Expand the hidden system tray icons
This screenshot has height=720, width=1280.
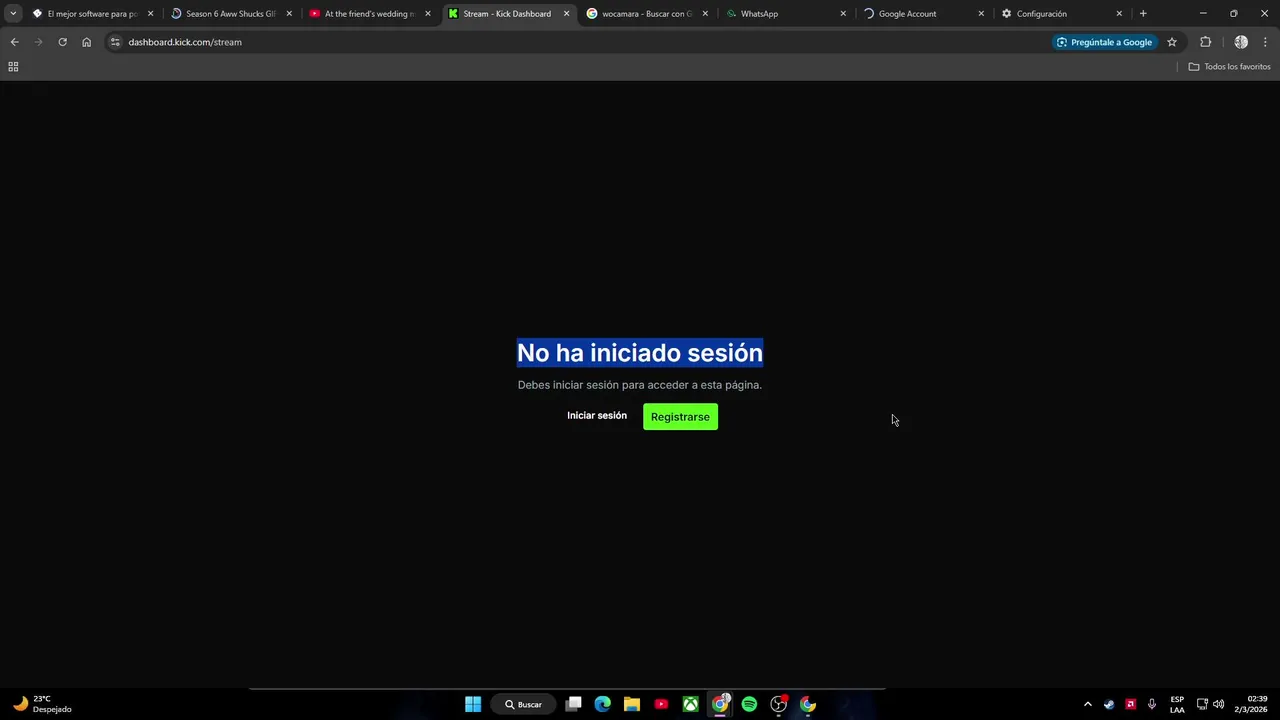coord(1088,704)
